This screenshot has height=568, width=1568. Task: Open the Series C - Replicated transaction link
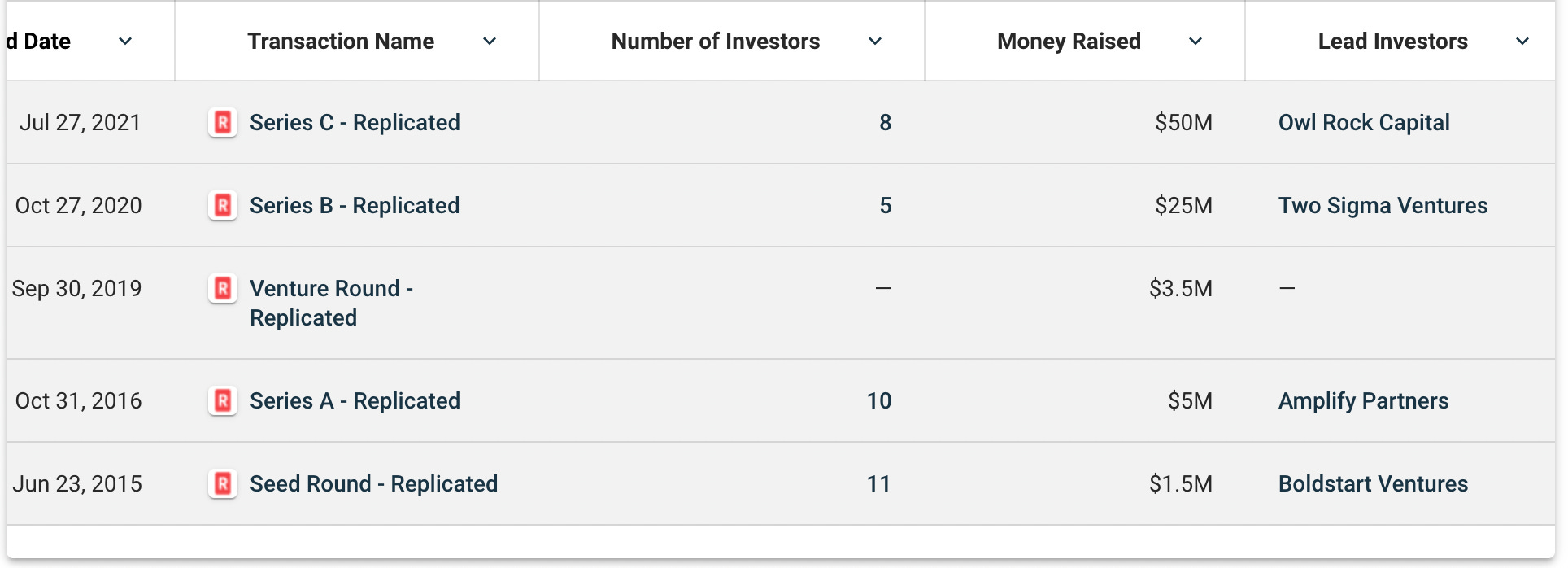coord(355,123)
